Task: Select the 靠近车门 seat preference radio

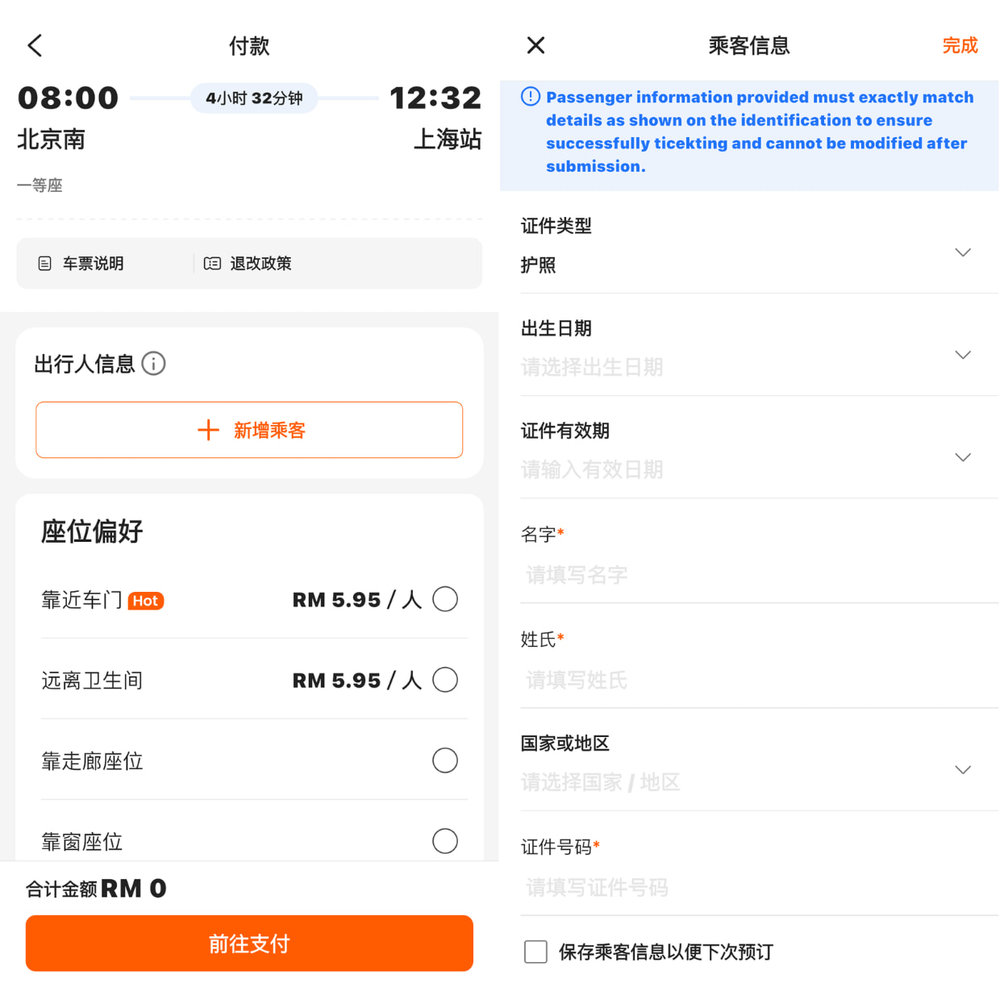Action: [444, 599]
